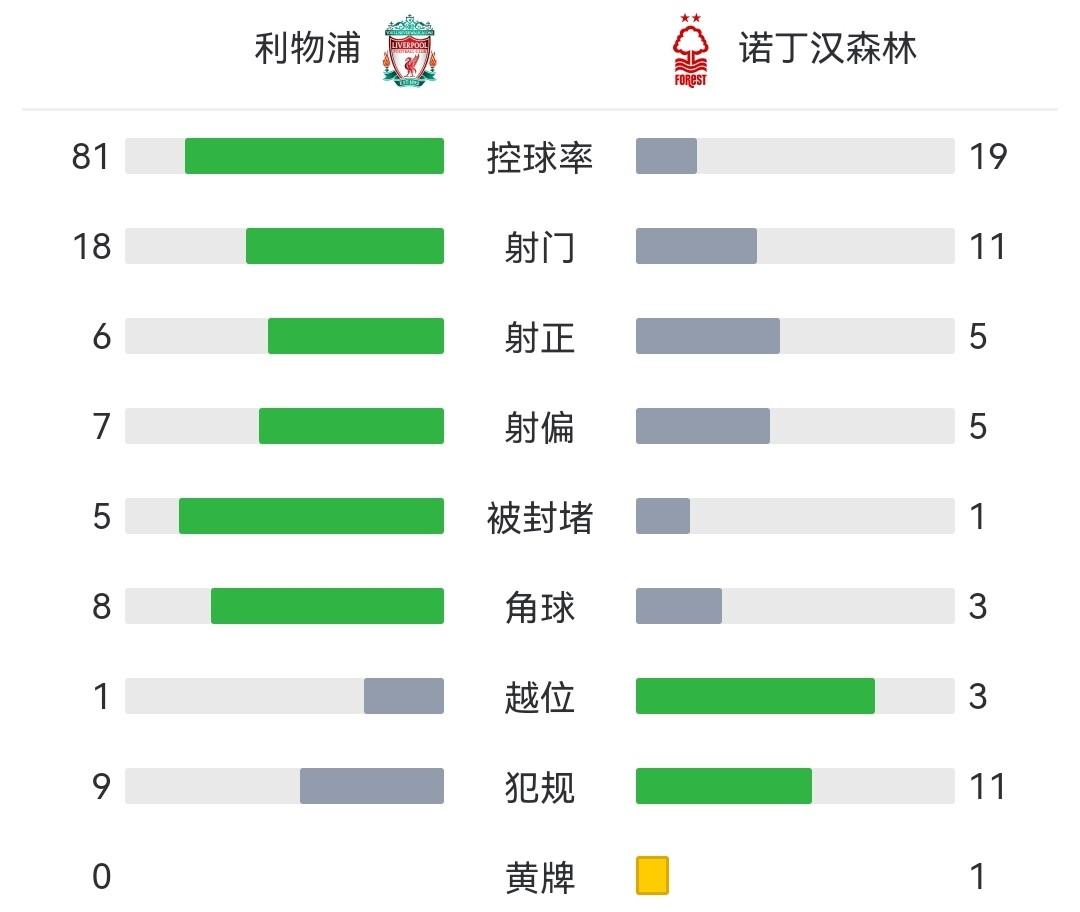Click Forest's gray 射正 bar
Image resolution: width=1080 pixels, height=912 pixels.
coord(708,336)
